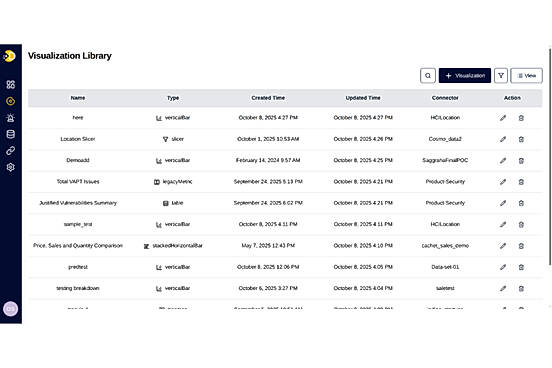Click the 'table' type cell
Screen dimensions: 552x368
[x=173, y=203]
